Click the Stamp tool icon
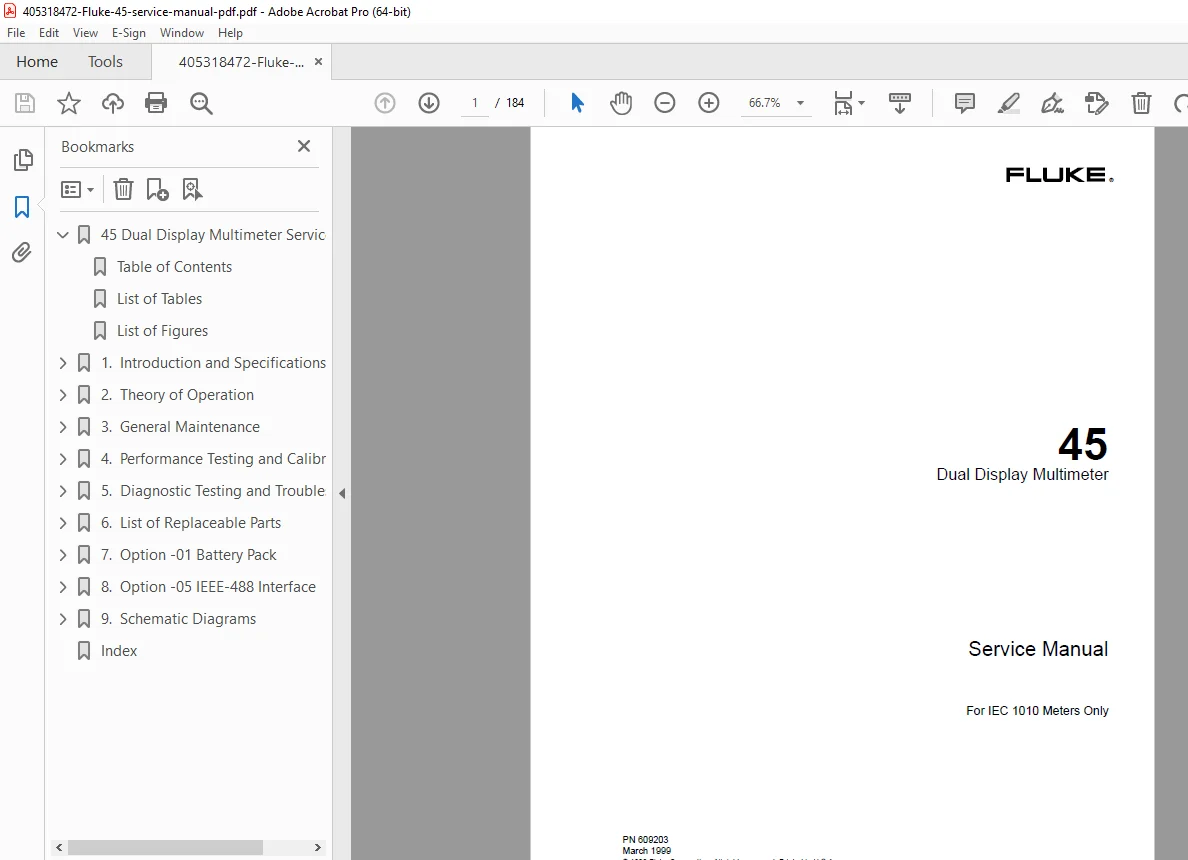The width and height of the screenshot is (1188, 860). (x=1096, y=103)
